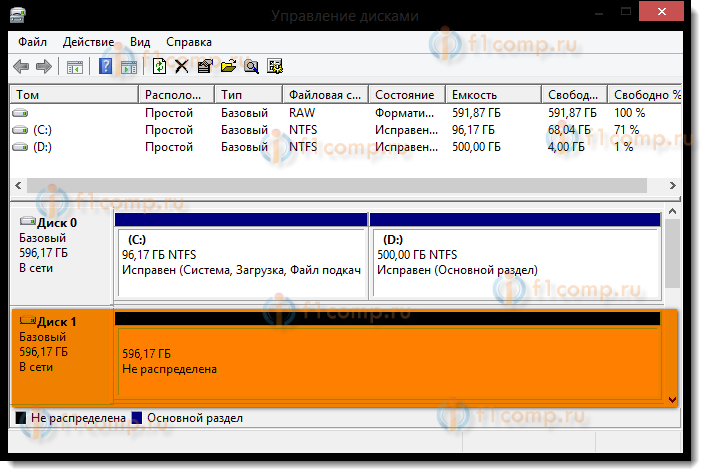Click the open folder toolbar icon
This screenshot has height=476, width=706.
[228, 67]
